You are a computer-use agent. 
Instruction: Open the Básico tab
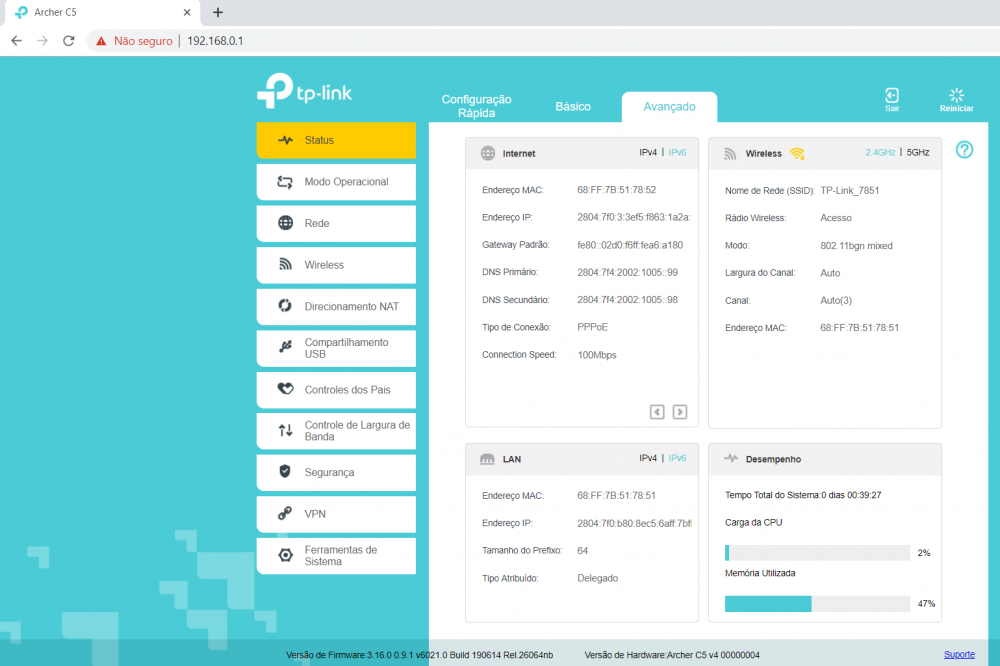click(x=573, y=107)
